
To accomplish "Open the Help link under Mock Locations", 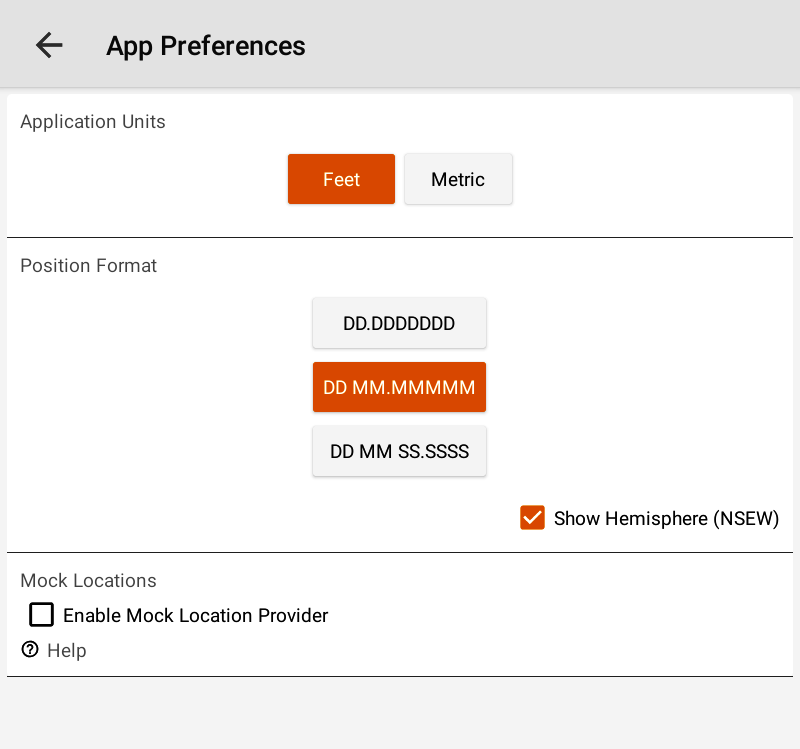I will pyautogui.click(x=66, y=650).
